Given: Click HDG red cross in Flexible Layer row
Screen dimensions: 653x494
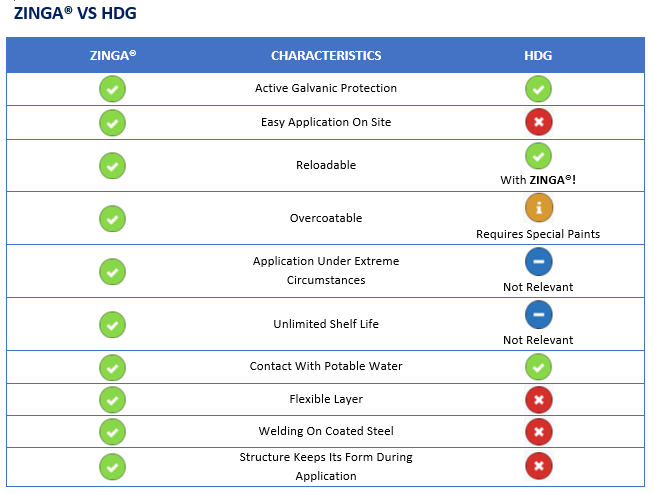Looking at the screenshot, I should click(538, 400).
